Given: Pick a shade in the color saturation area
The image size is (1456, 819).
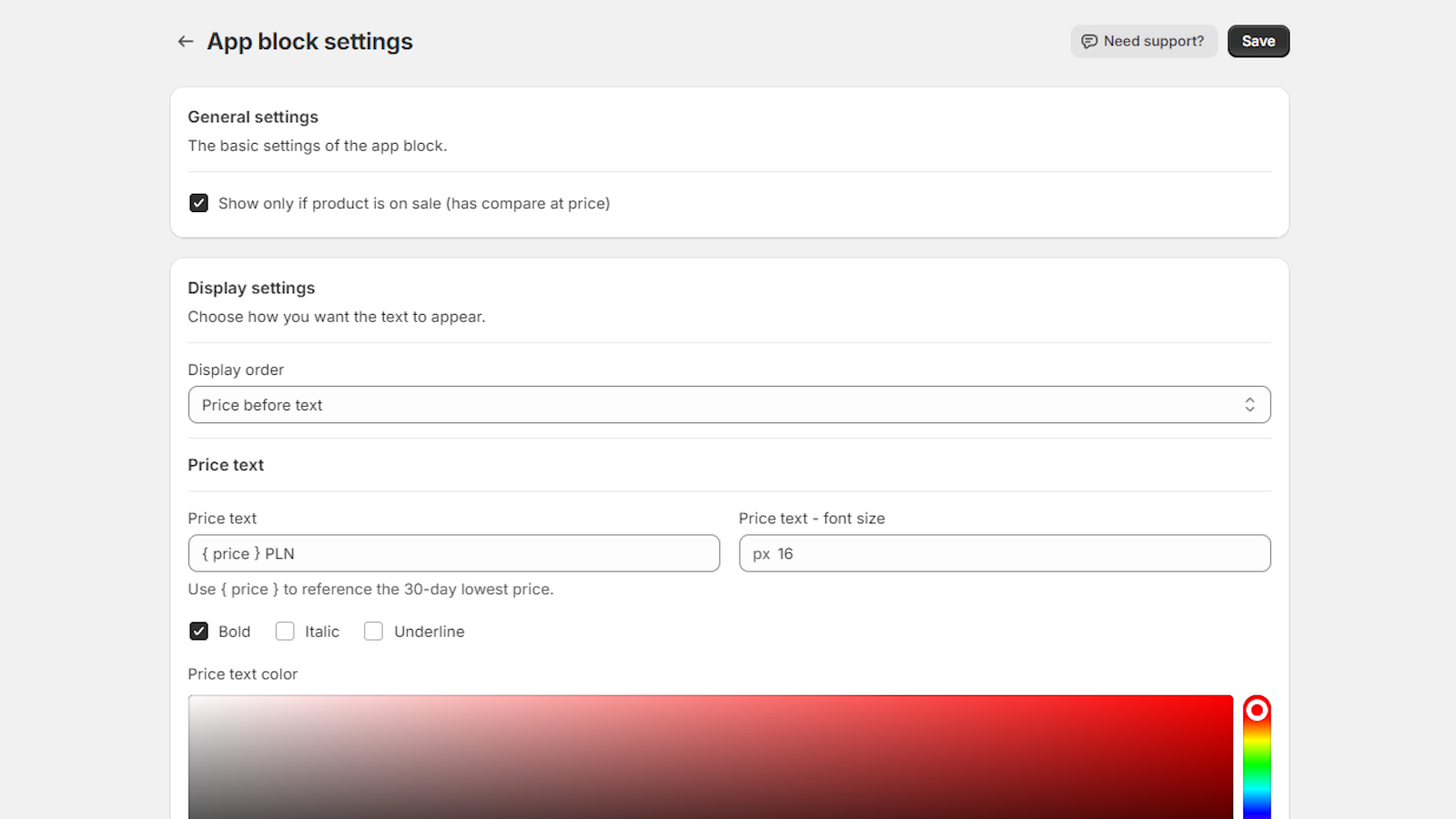Looking at the screenshot, I should (710, 757).
